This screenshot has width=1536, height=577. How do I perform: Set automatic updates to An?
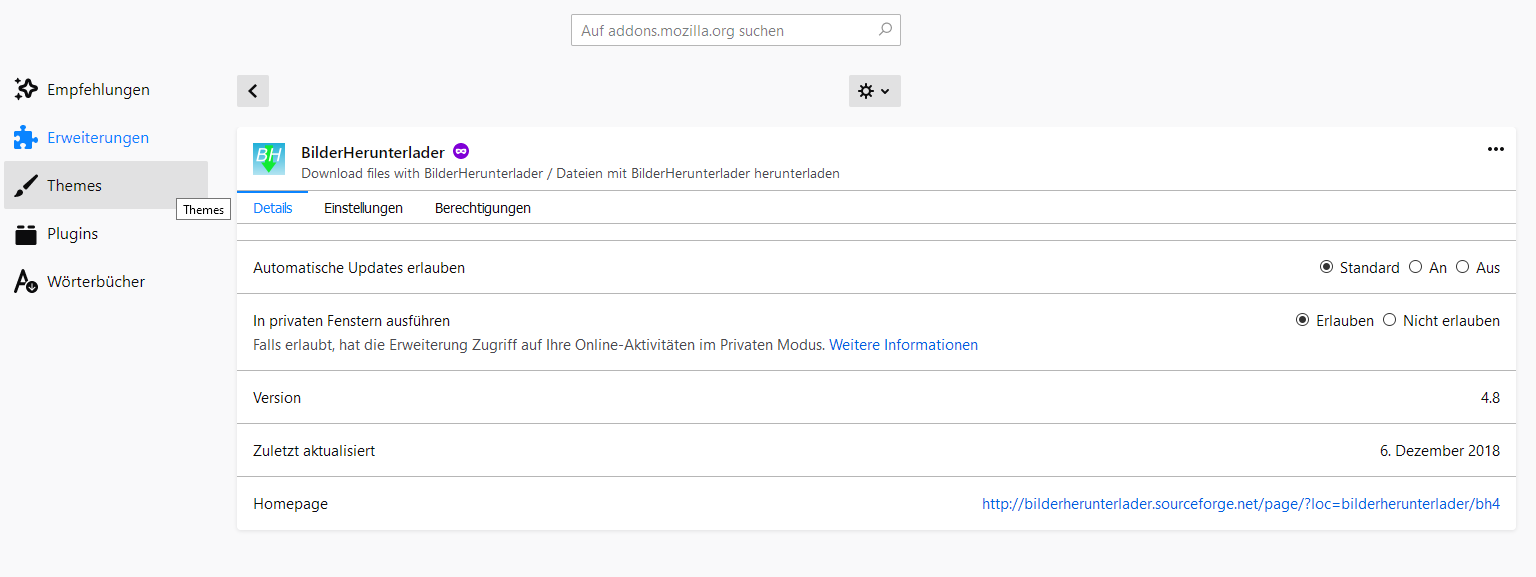(1415, 267)
